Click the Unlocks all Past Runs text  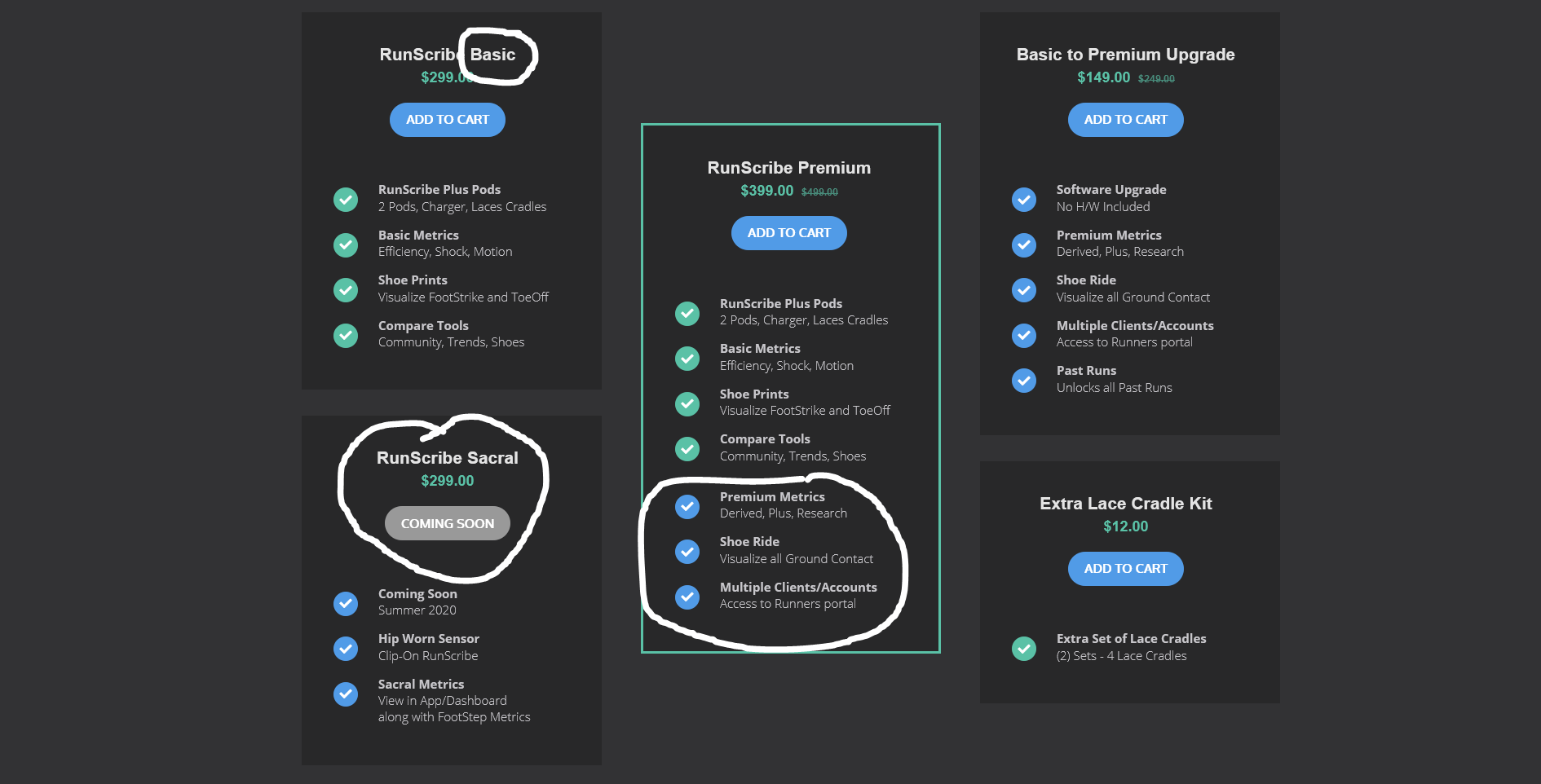click(x=1115, y=388)
